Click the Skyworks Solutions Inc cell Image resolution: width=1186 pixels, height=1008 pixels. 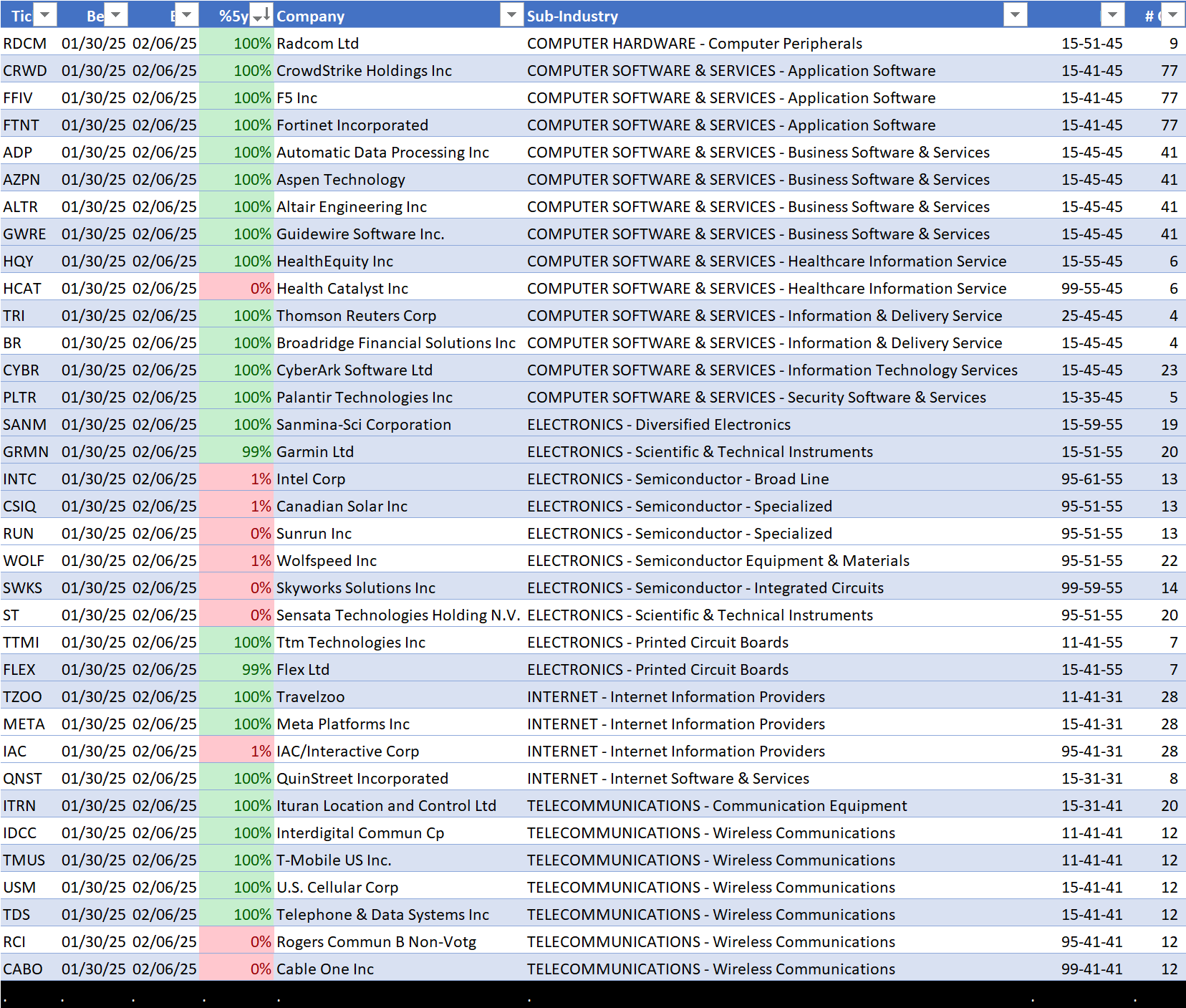coord(399,587)
